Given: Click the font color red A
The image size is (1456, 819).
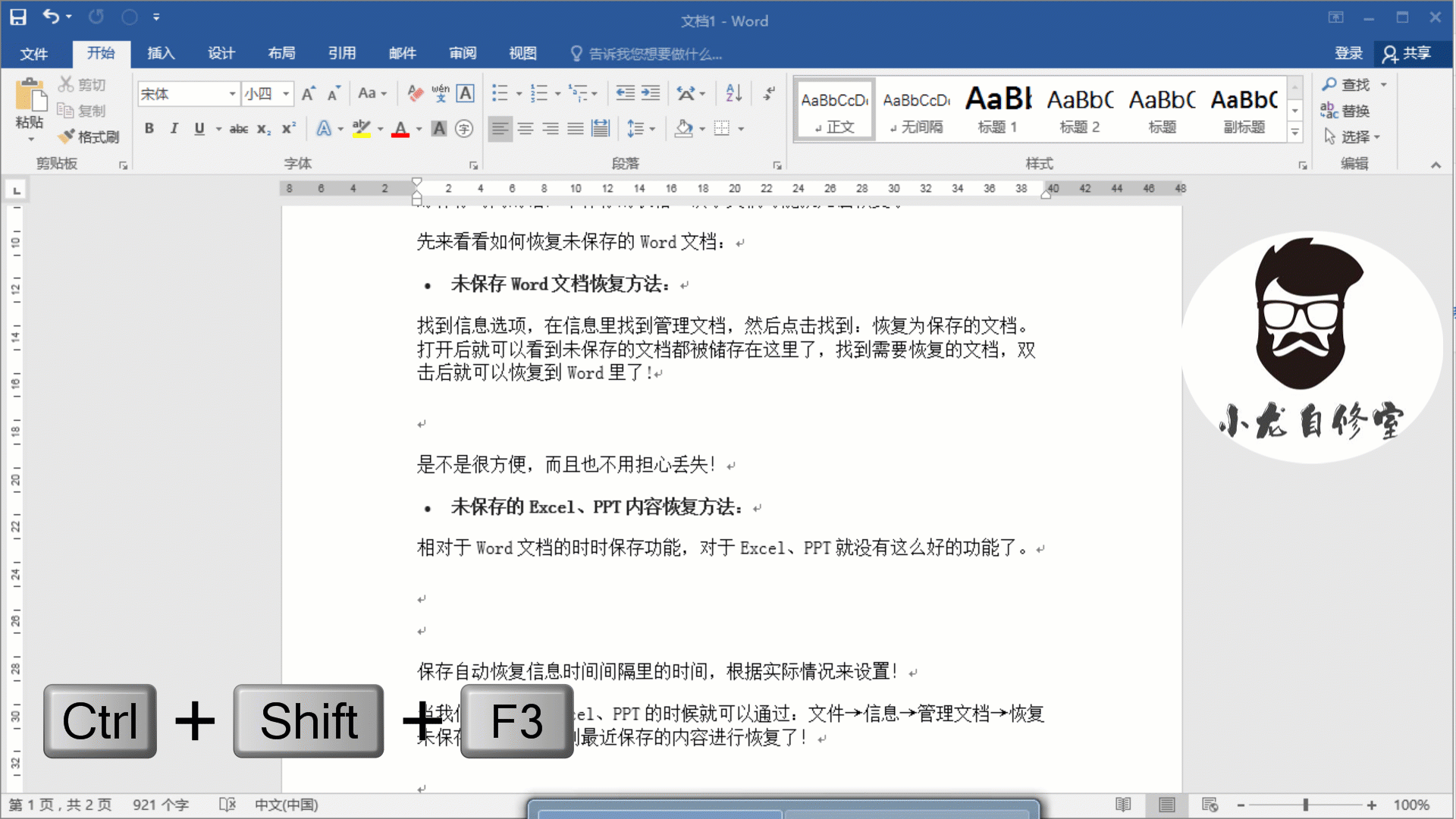Looking at the screenshot, I should pos(400,129).
